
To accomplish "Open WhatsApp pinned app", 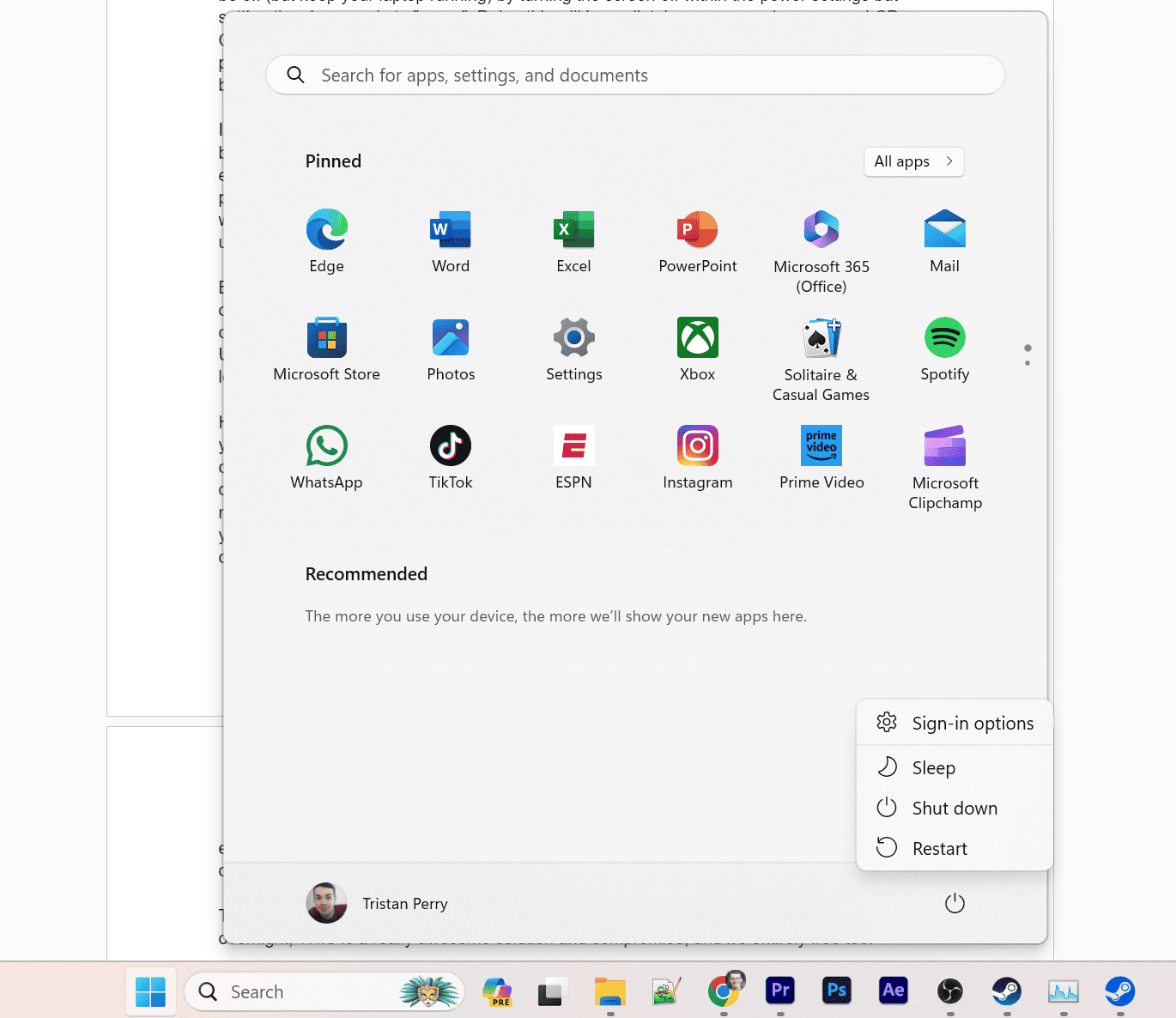I will pyautogui.click(x=326, y=457).
